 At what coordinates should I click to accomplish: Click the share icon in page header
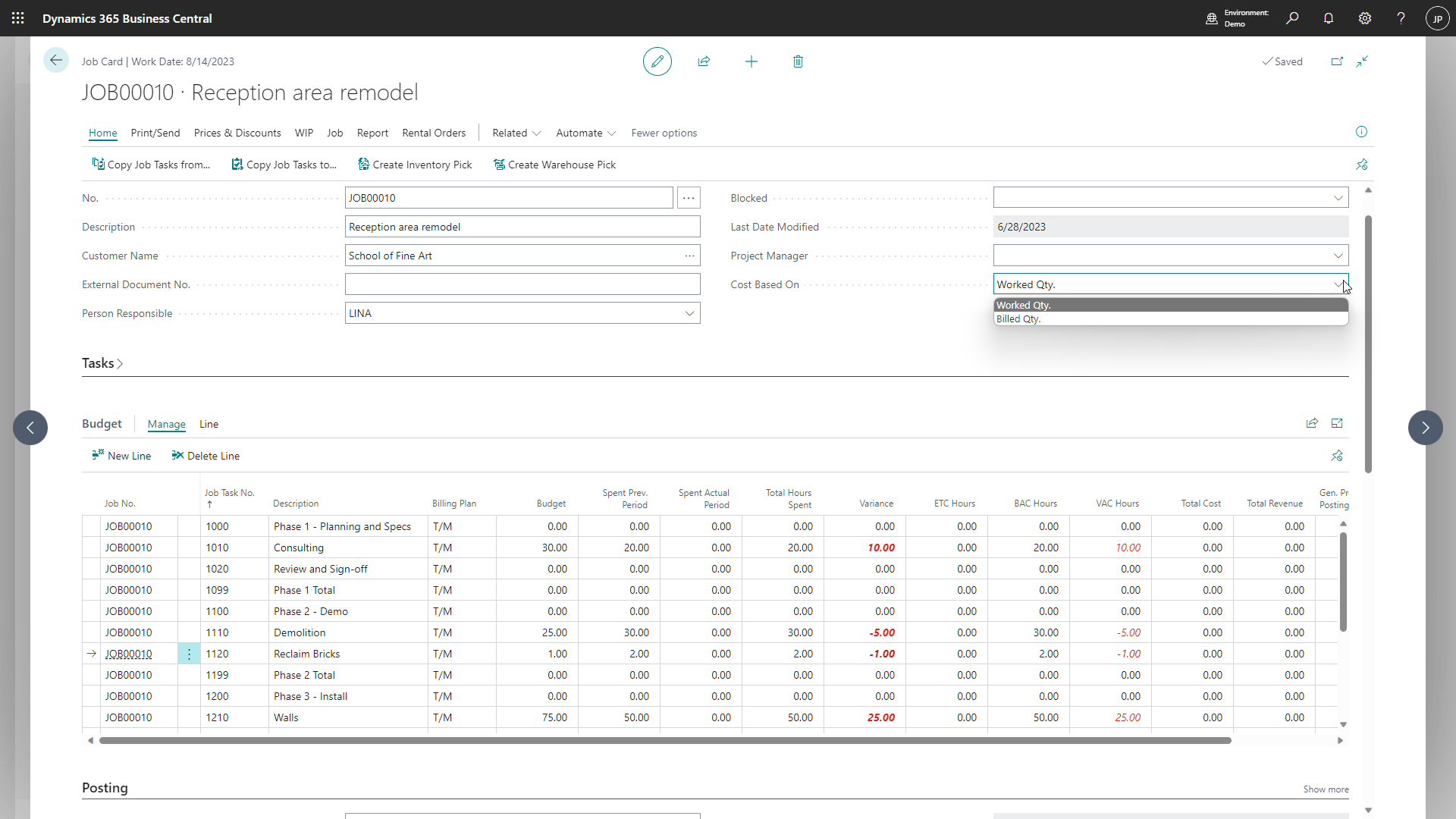pyautogui.click(x=704, y=61)
